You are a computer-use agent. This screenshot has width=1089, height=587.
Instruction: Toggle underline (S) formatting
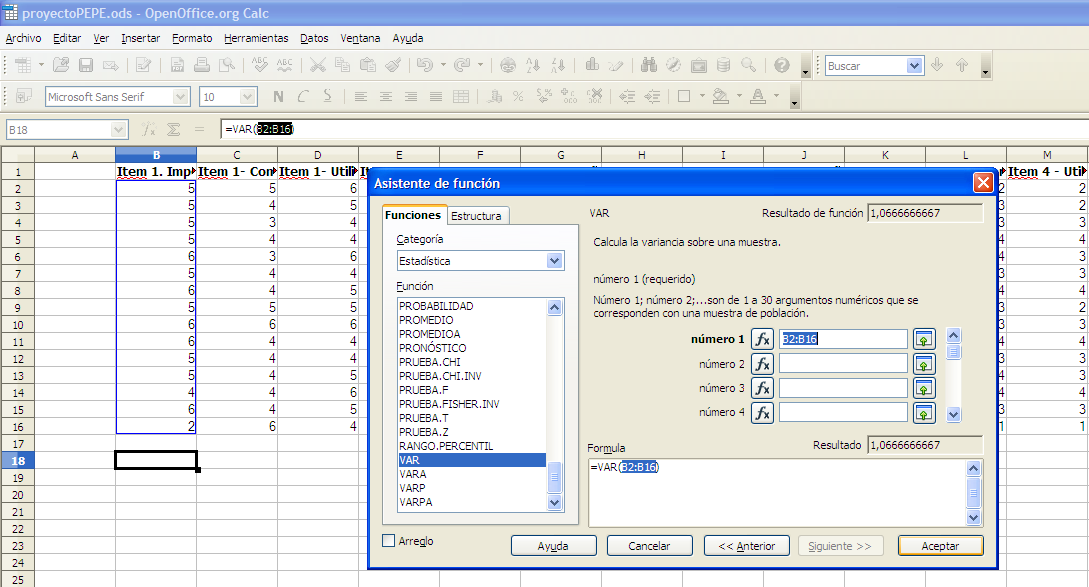coord(327,97)
